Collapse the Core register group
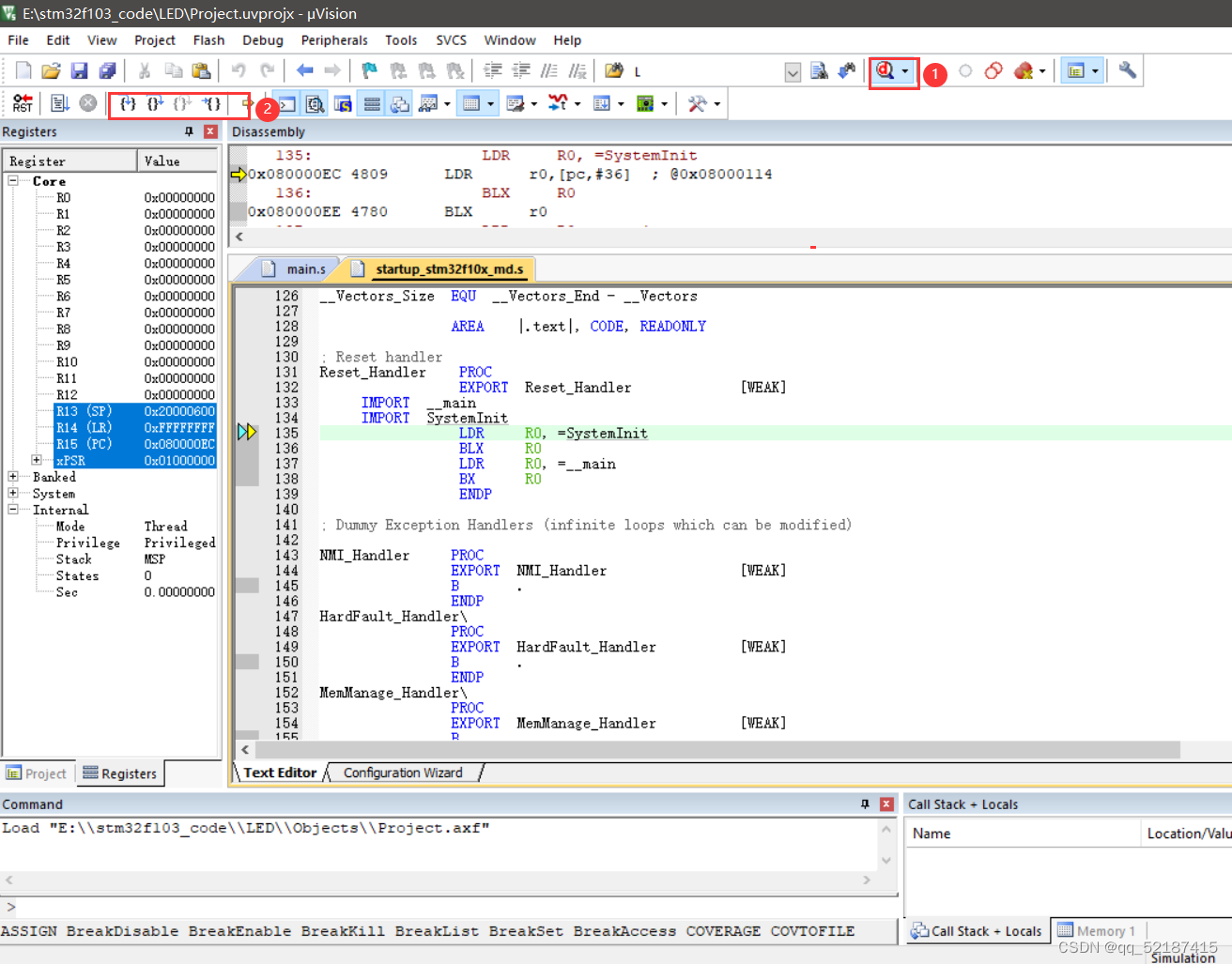 (x=13, y=180)
